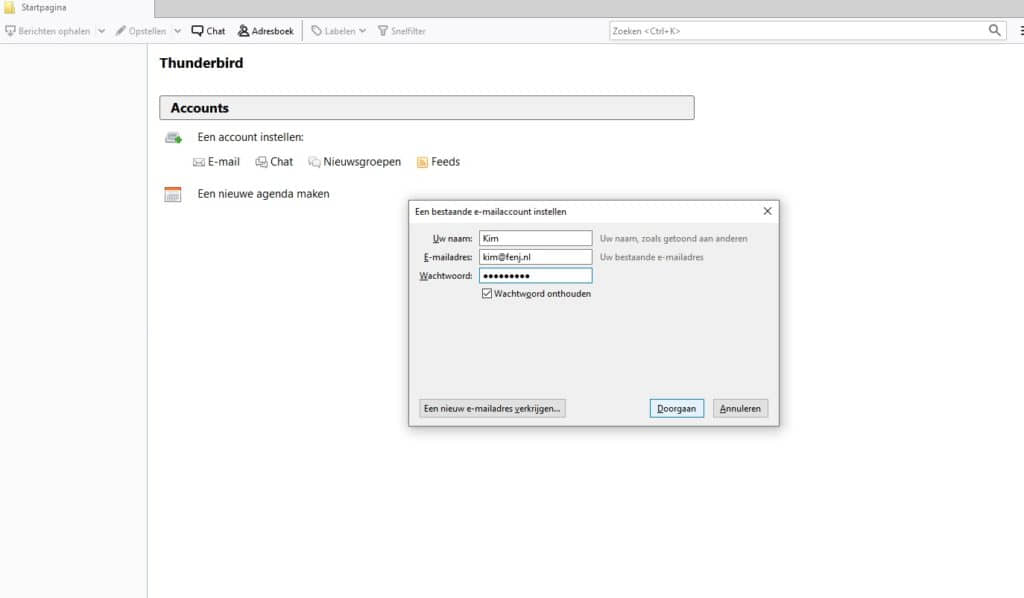Click the magnifier search icon
The width and height of the screenshot is (1024, 598).
(x=994, y=30)
